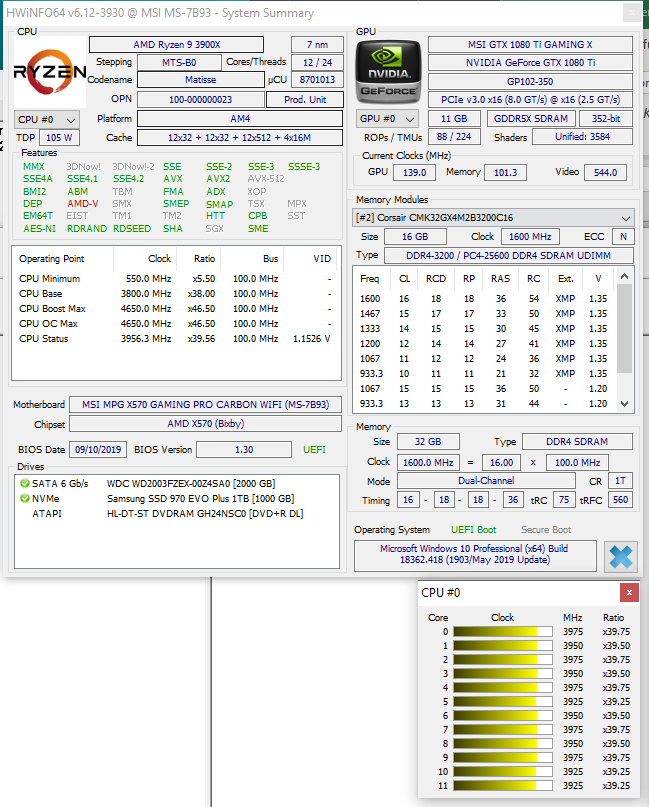Click the 1467 frequency timing row
Screen dimensions: 649x807
pos(484,313)
